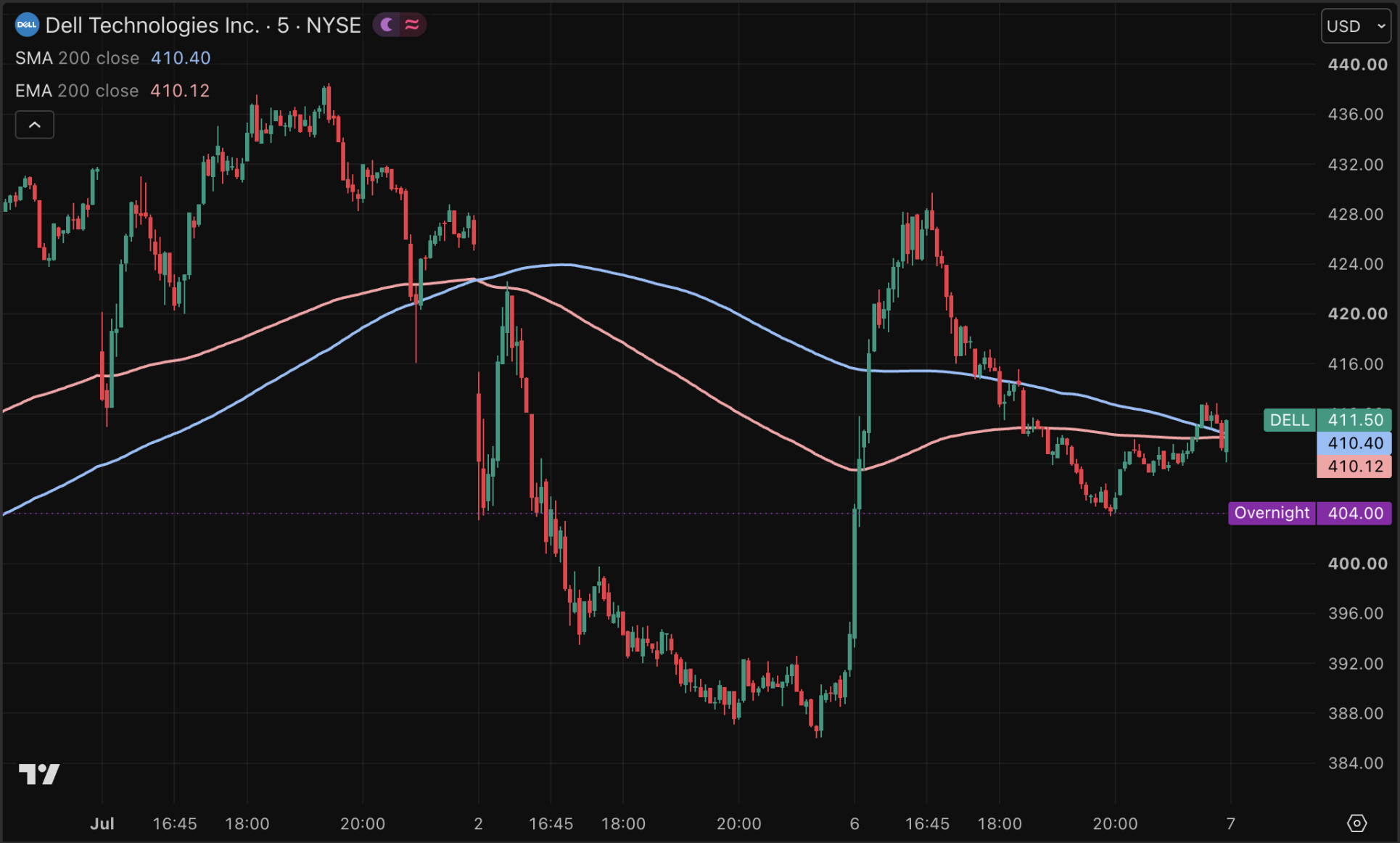Click the 440.00 price scale level
1400x843 pixels.
coord(1357,65)
